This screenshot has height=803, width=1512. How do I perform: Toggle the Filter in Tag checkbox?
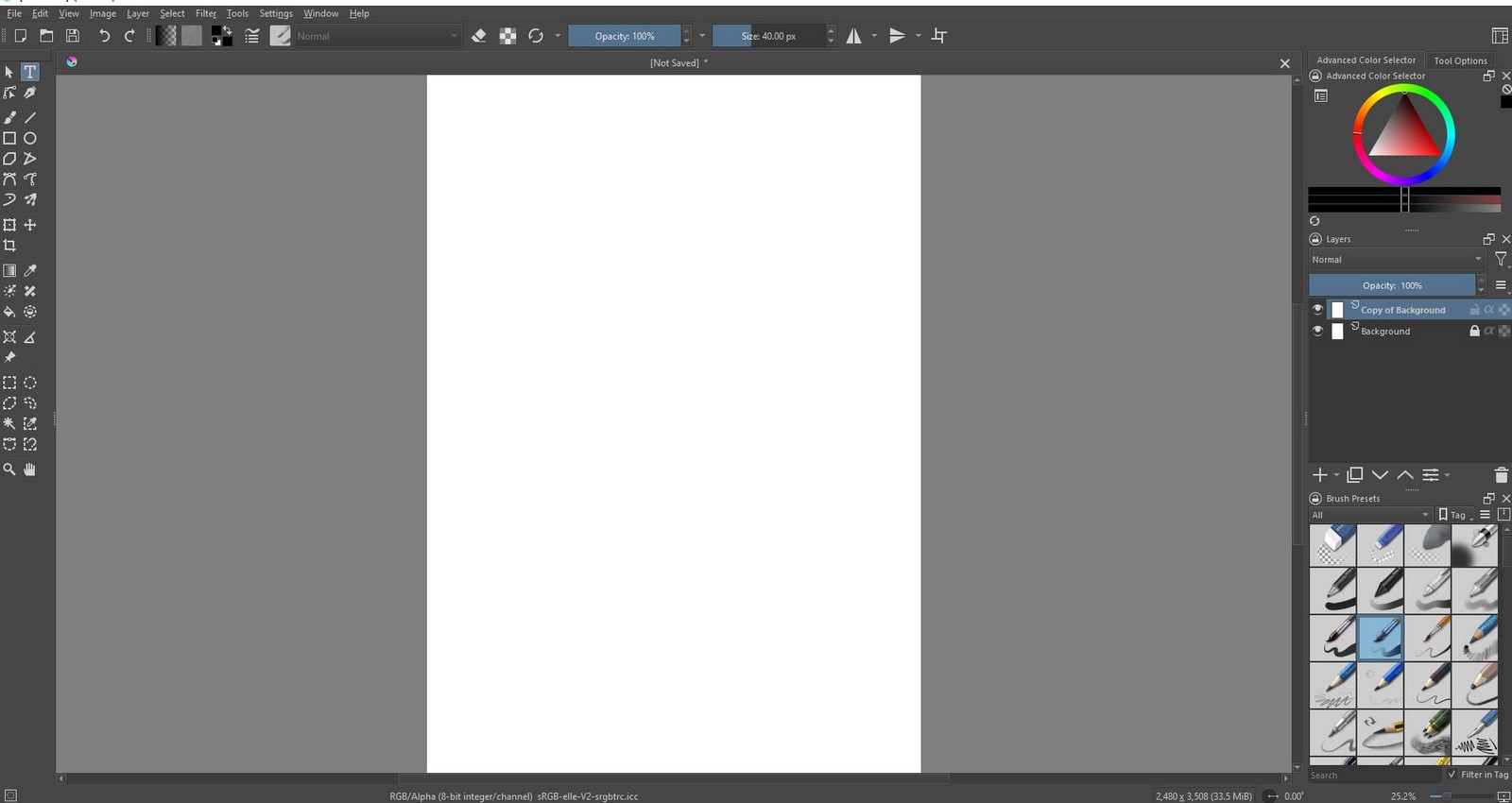1452,775
